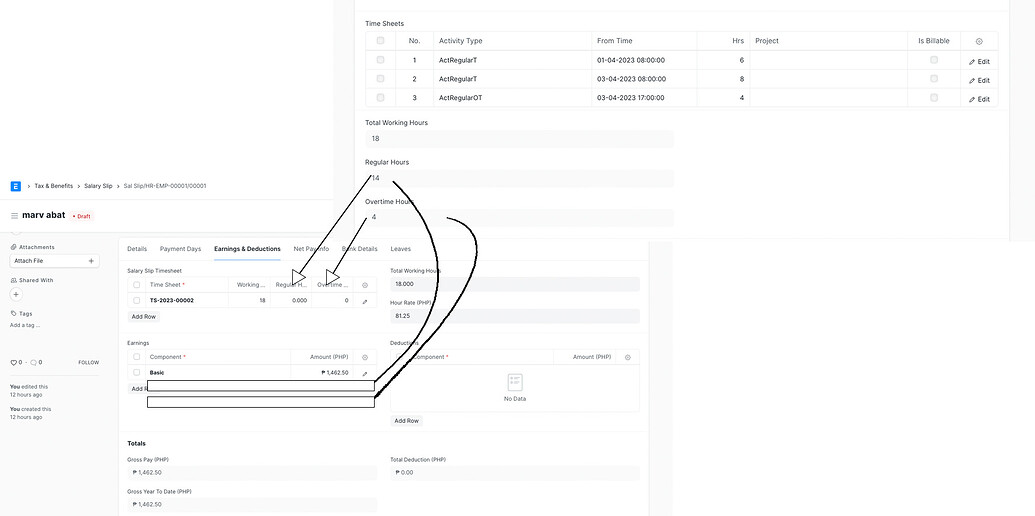
Task: Toggle Is Billable for row 3
Action: click(933, 97)
